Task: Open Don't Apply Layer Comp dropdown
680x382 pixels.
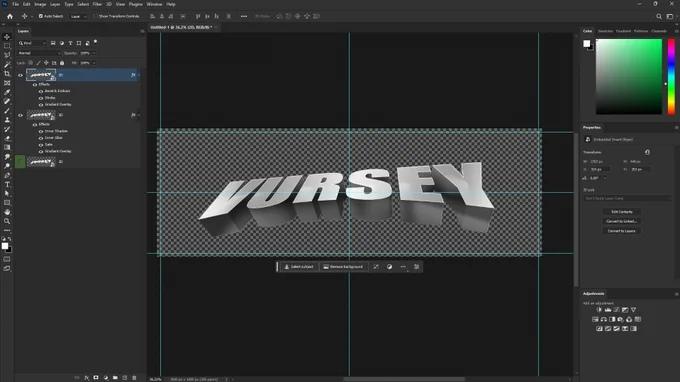Action: (628, 198)
